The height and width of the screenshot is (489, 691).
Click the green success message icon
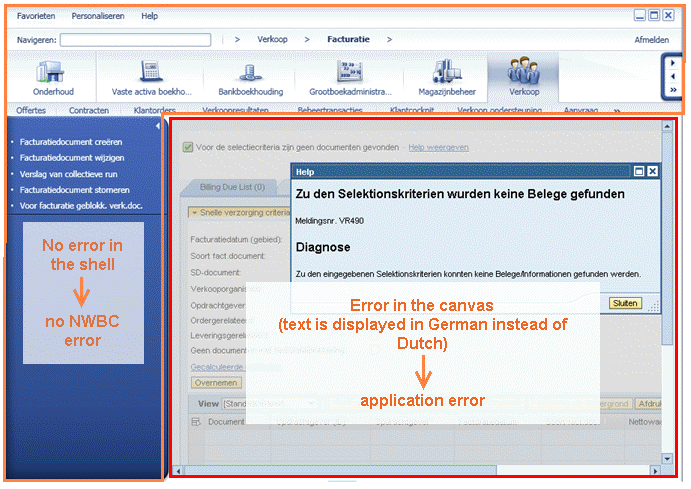click(x=188, y=147)
